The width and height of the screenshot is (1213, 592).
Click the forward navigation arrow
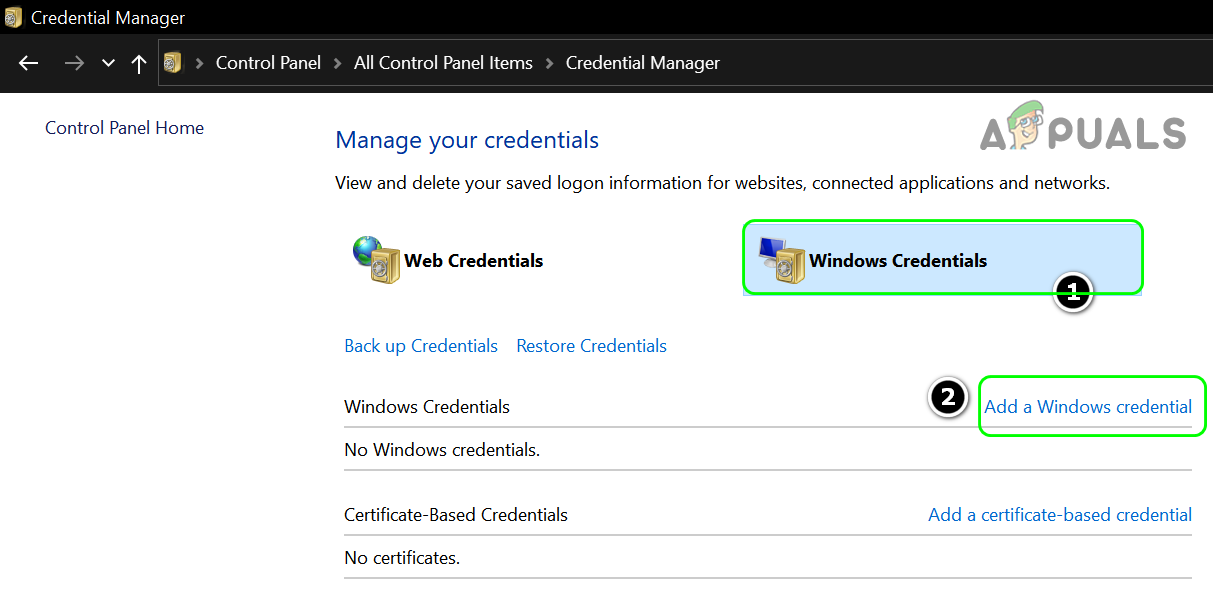click(74, 63)
